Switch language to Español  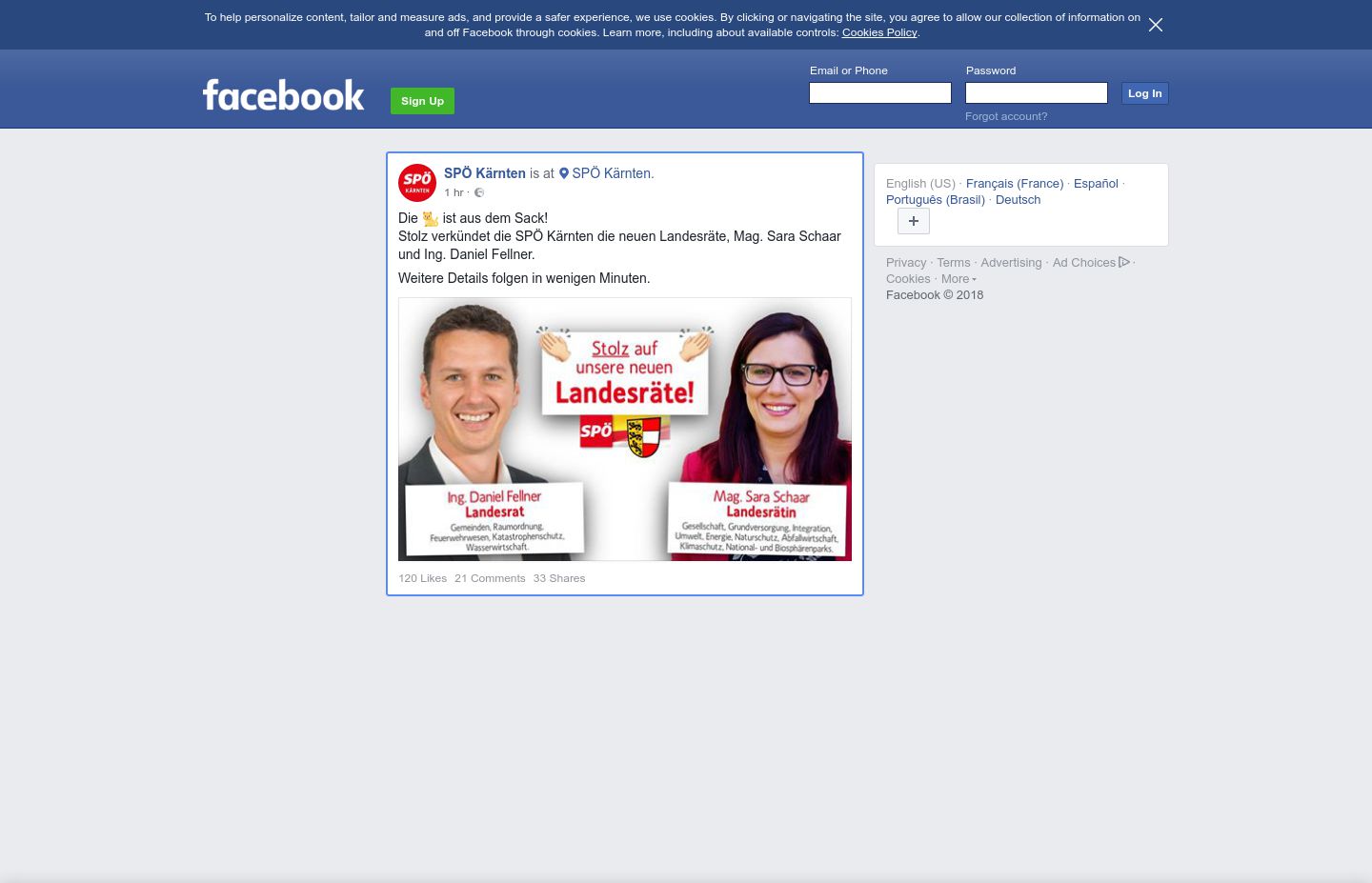point(1096,184)
